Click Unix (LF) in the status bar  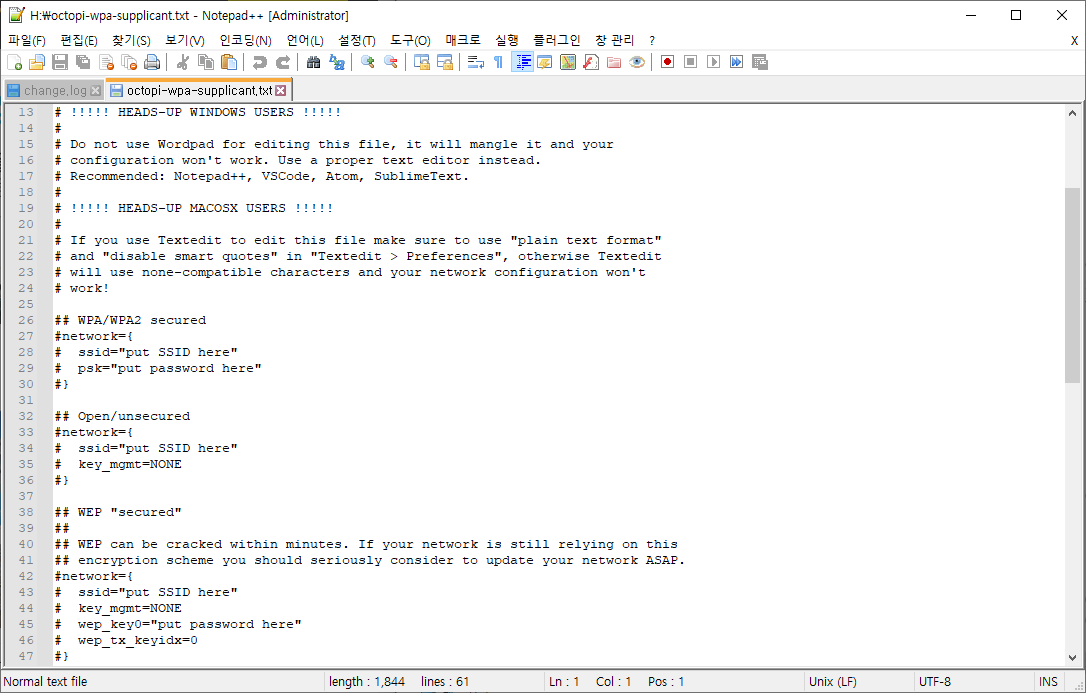[833, 682]
